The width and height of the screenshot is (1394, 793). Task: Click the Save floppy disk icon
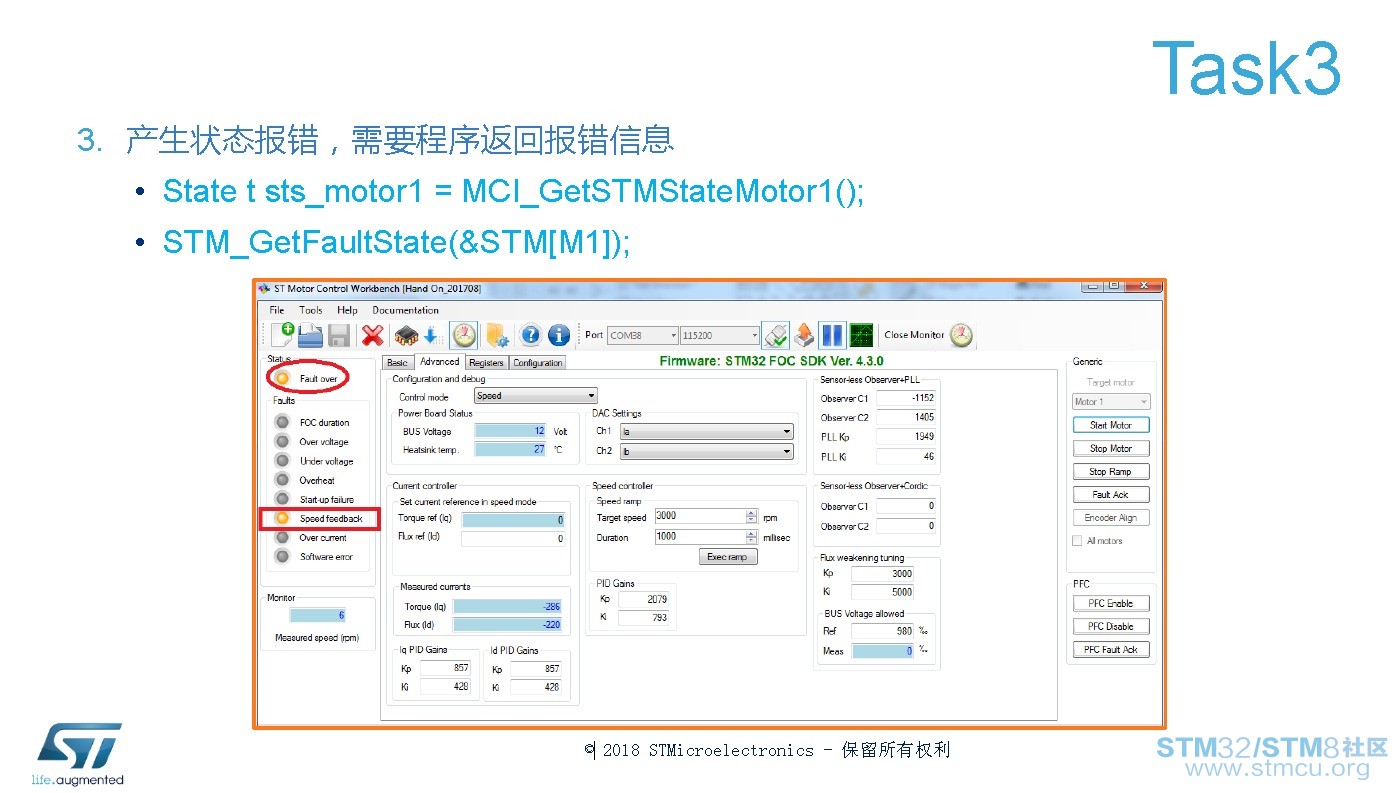pos(339,335)
